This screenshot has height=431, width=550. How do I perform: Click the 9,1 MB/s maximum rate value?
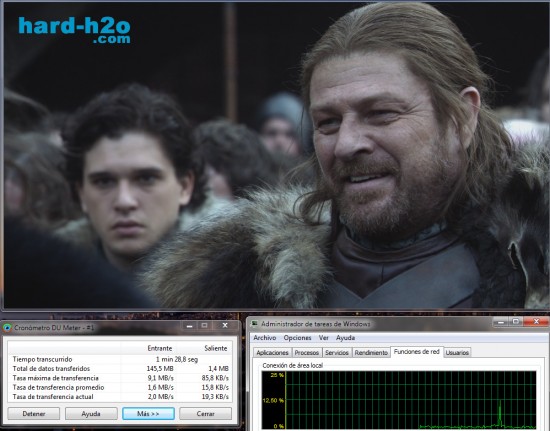pyautogui.click(x=161, y=378)
